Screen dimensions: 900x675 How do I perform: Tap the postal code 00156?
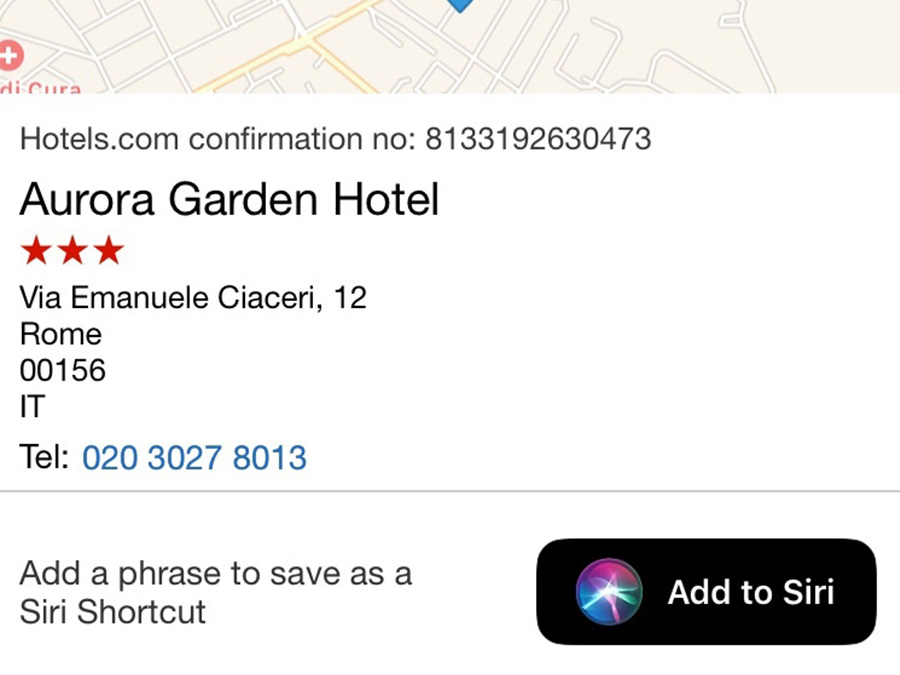[62, 371]
